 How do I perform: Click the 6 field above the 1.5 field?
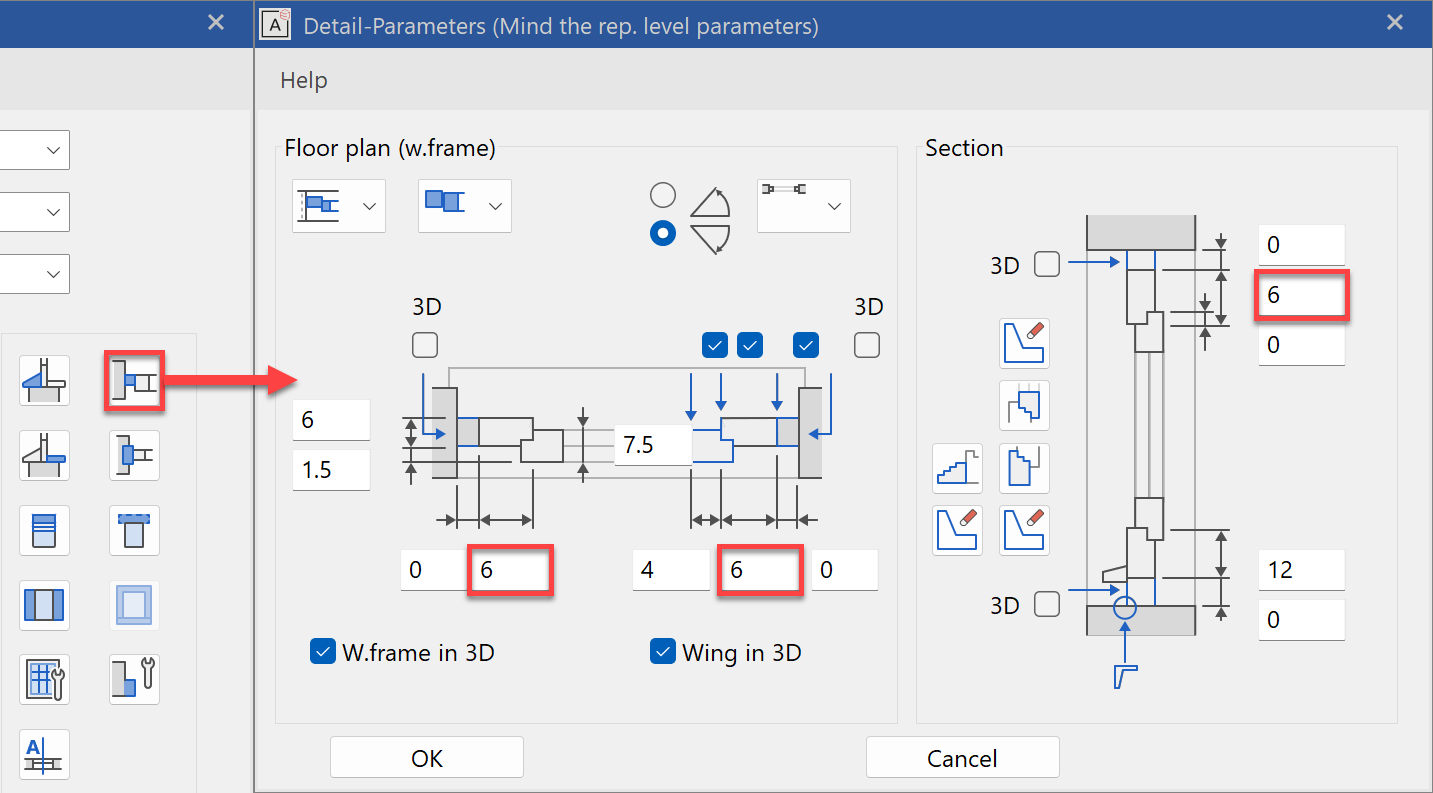(331, 420)
